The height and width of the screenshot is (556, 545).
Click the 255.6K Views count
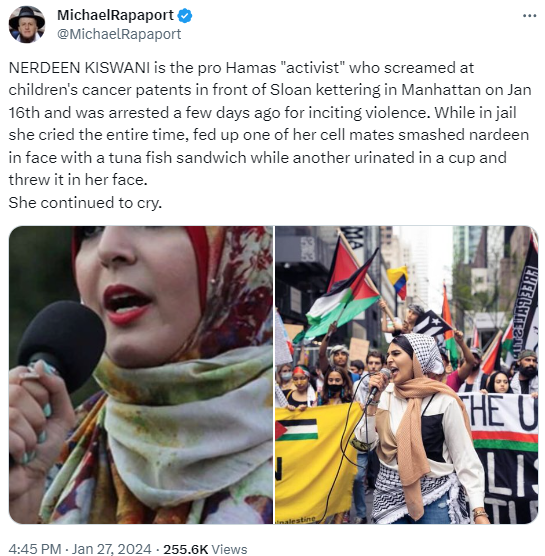pos(205,549)
